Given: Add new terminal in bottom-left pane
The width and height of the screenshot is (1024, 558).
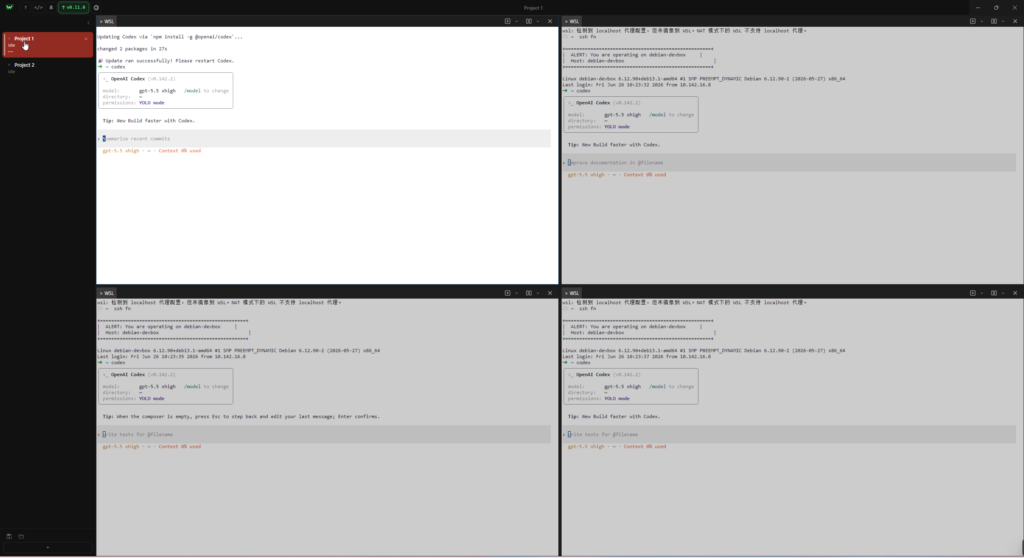Looking at the screenshot, I should (507, 293).
